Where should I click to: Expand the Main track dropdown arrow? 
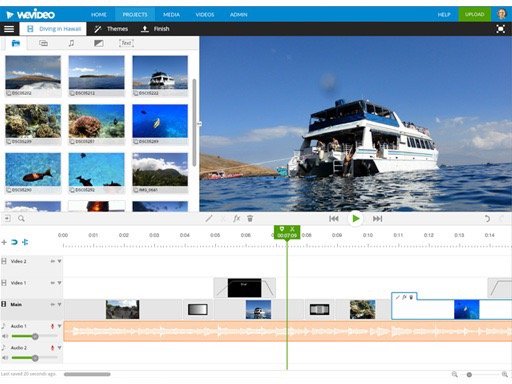coord(59,305)
